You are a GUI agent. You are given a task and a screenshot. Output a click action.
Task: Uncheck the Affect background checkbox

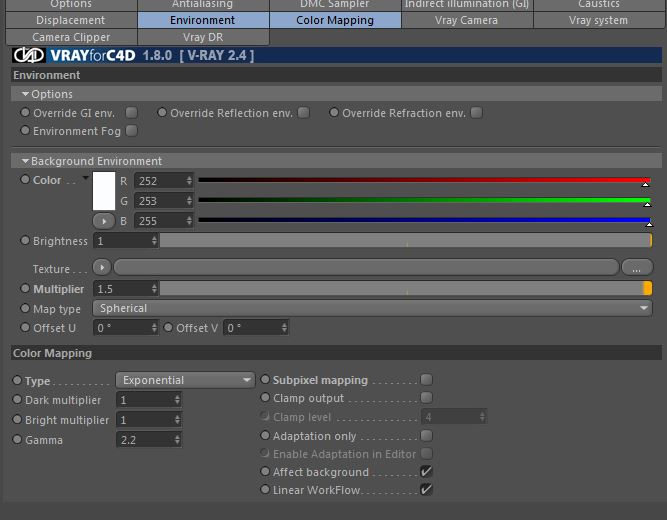point(426,471)
